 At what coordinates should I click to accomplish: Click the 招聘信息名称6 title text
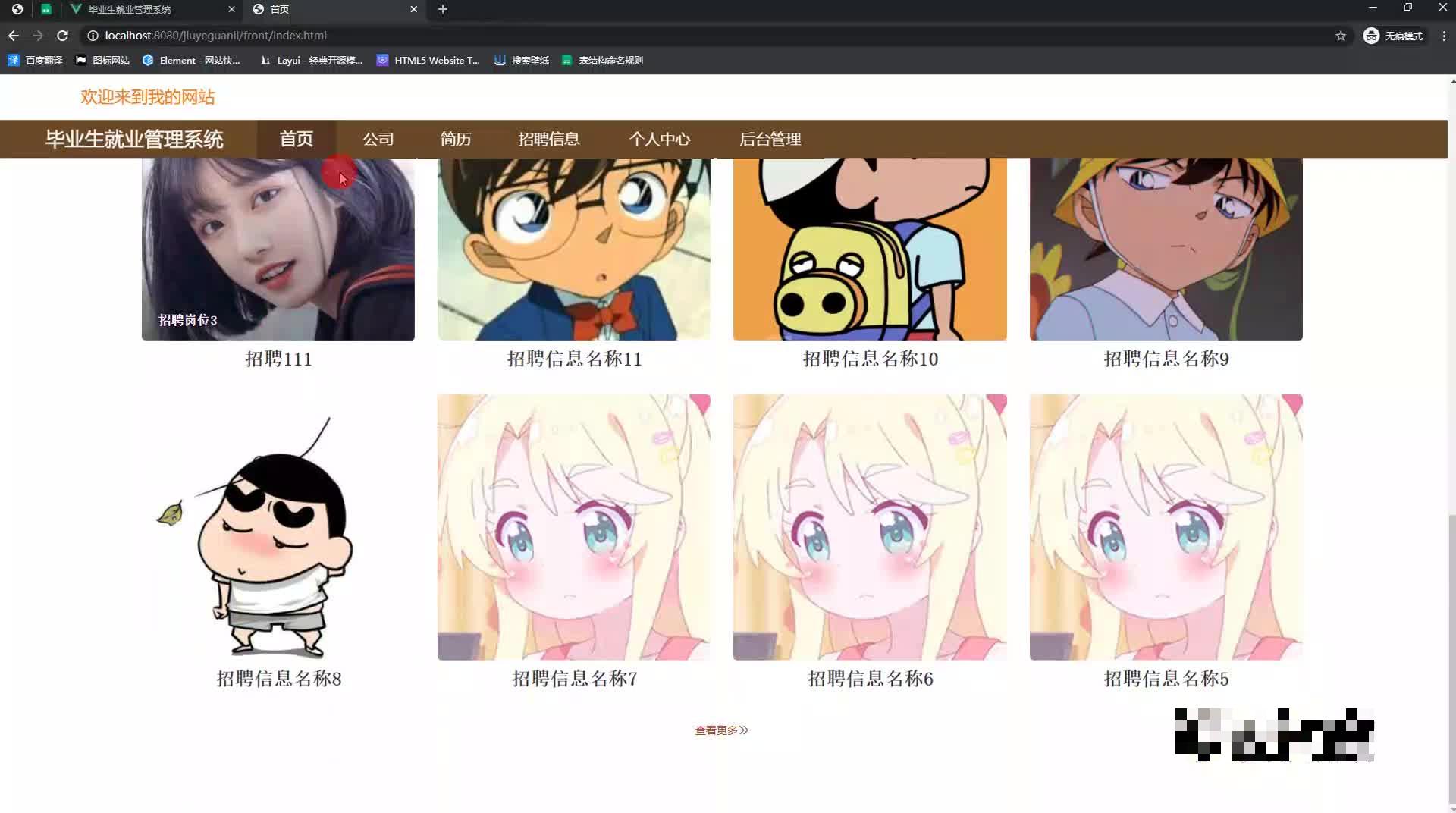(870, 679)
